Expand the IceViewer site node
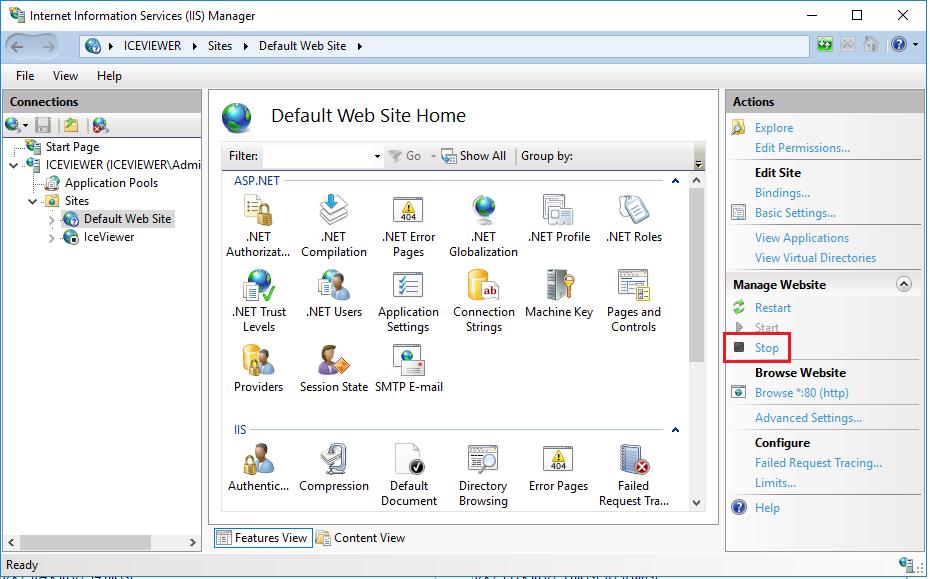 pos(51,238)
